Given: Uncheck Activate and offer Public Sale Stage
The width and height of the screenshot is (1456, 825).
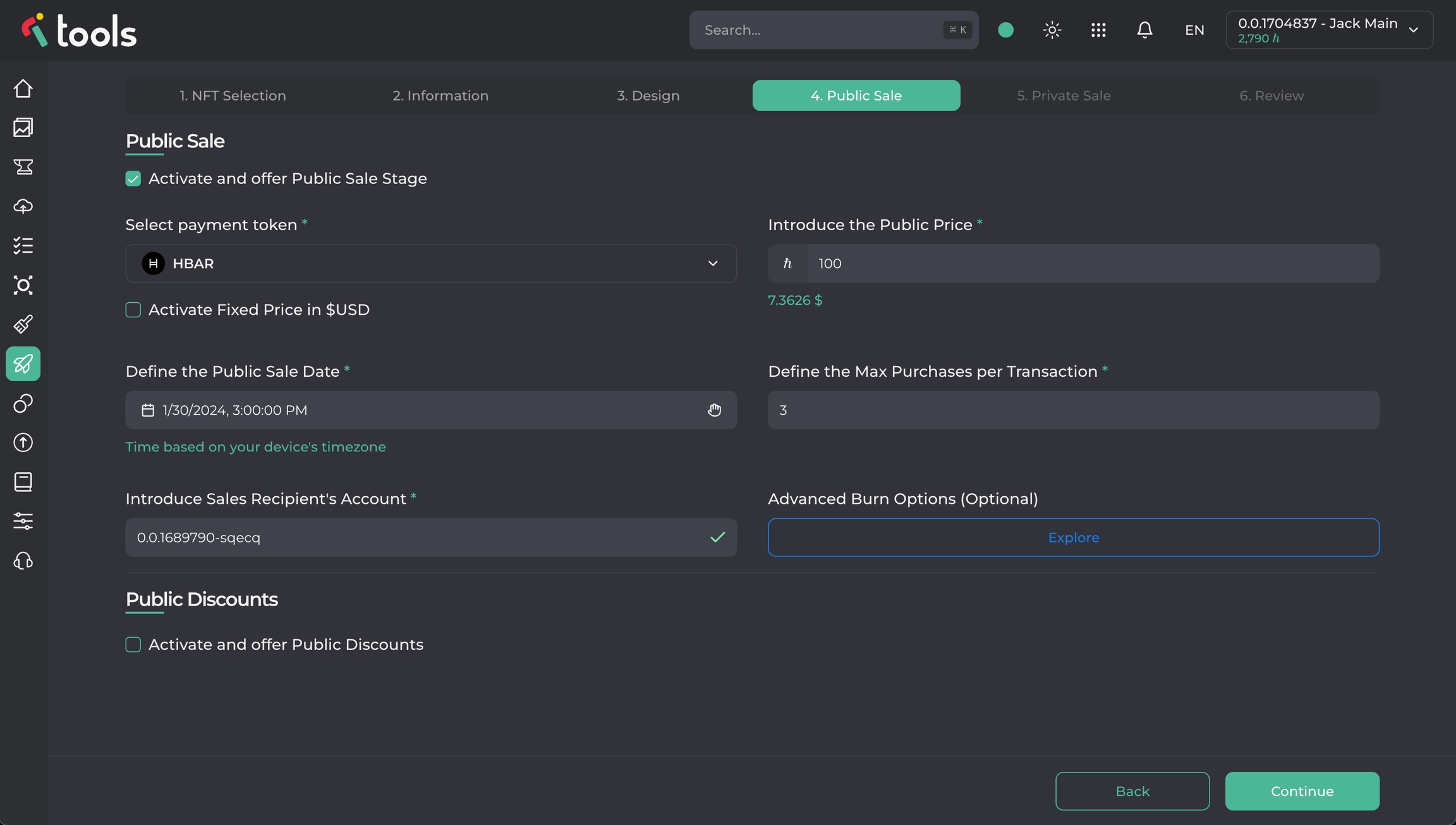Looking at the screenshot, I should tap(133, 179).
